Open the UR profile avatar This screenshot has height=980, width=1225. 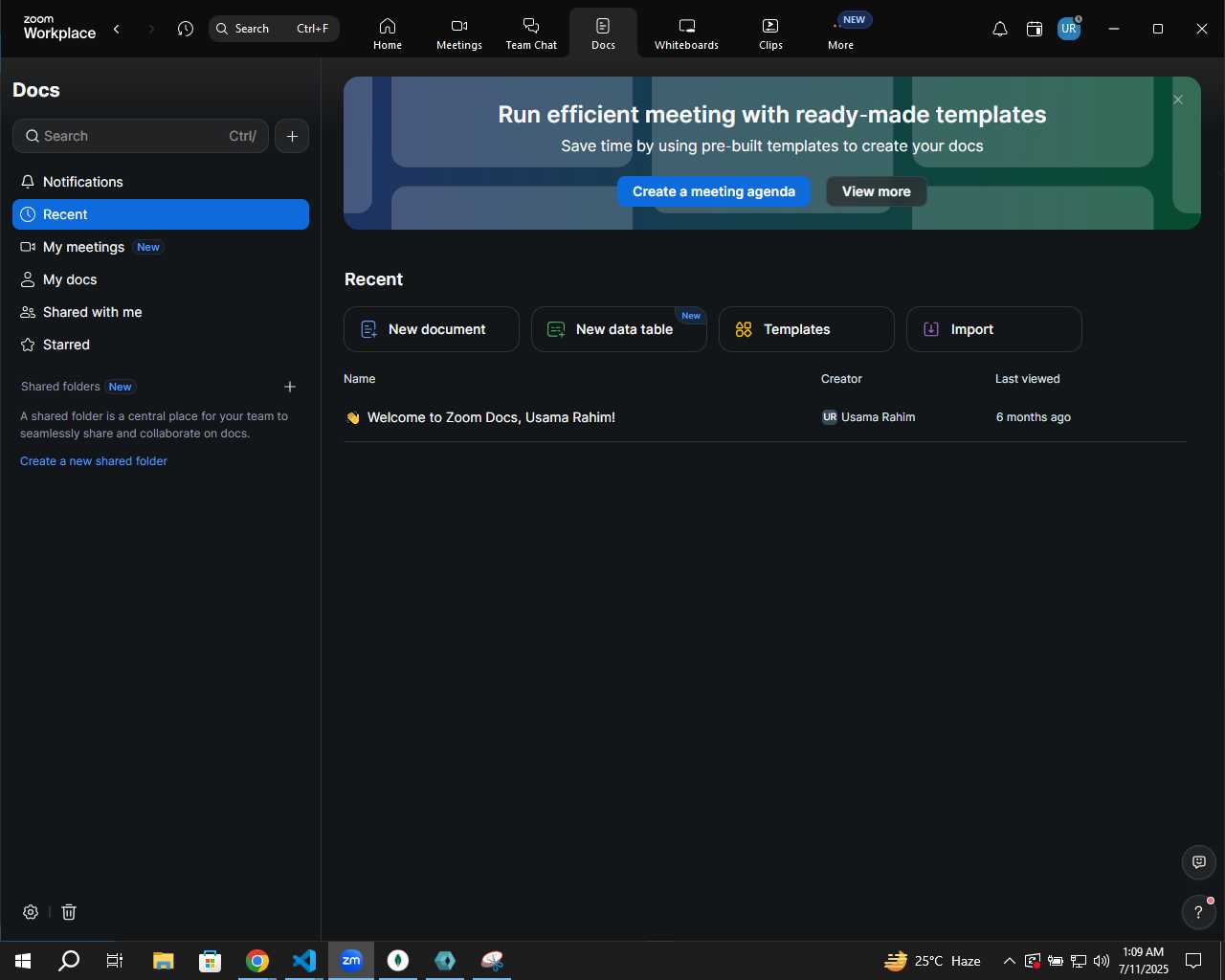1069,29
